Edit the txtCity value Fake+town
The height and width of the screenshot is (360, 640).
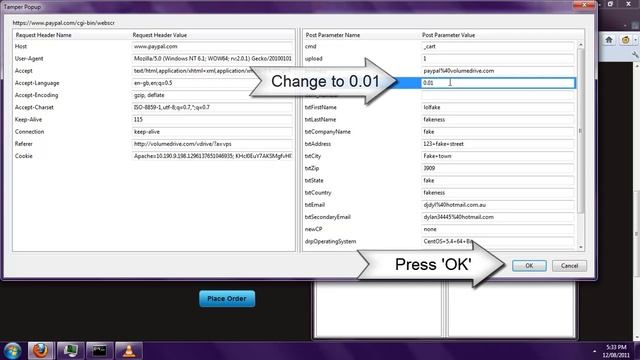point(498,156)
